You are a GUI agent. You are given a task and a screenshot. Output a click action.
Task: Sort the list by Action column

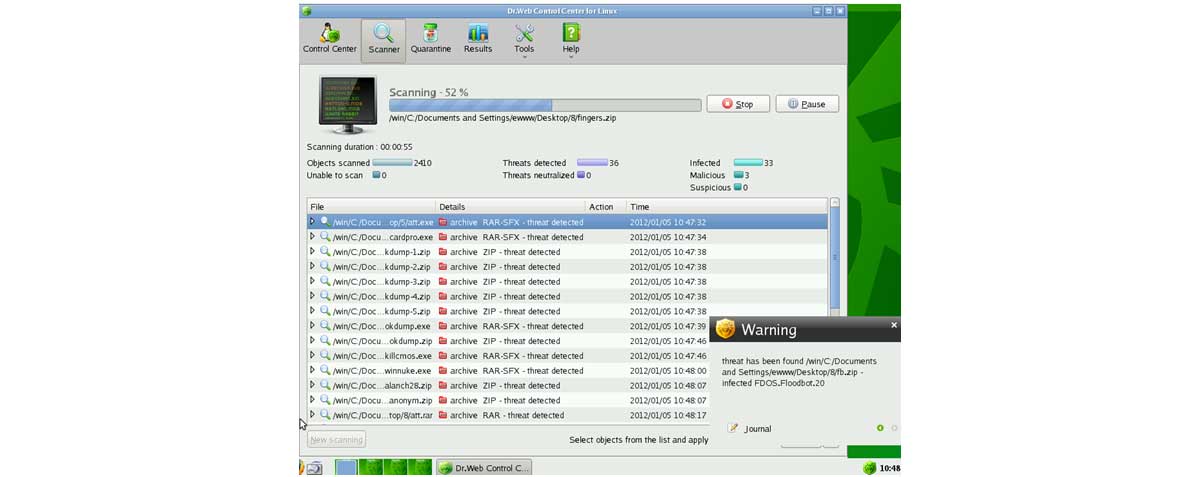click(606, 207)
